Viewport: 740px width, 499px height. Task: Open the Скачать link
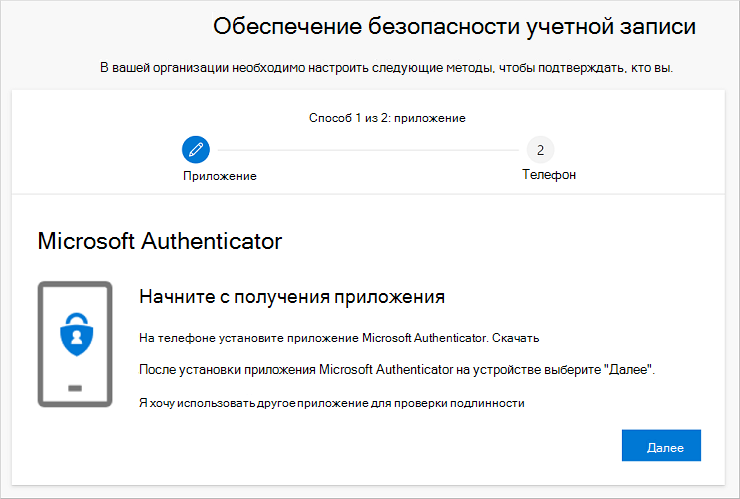[515, 338]
